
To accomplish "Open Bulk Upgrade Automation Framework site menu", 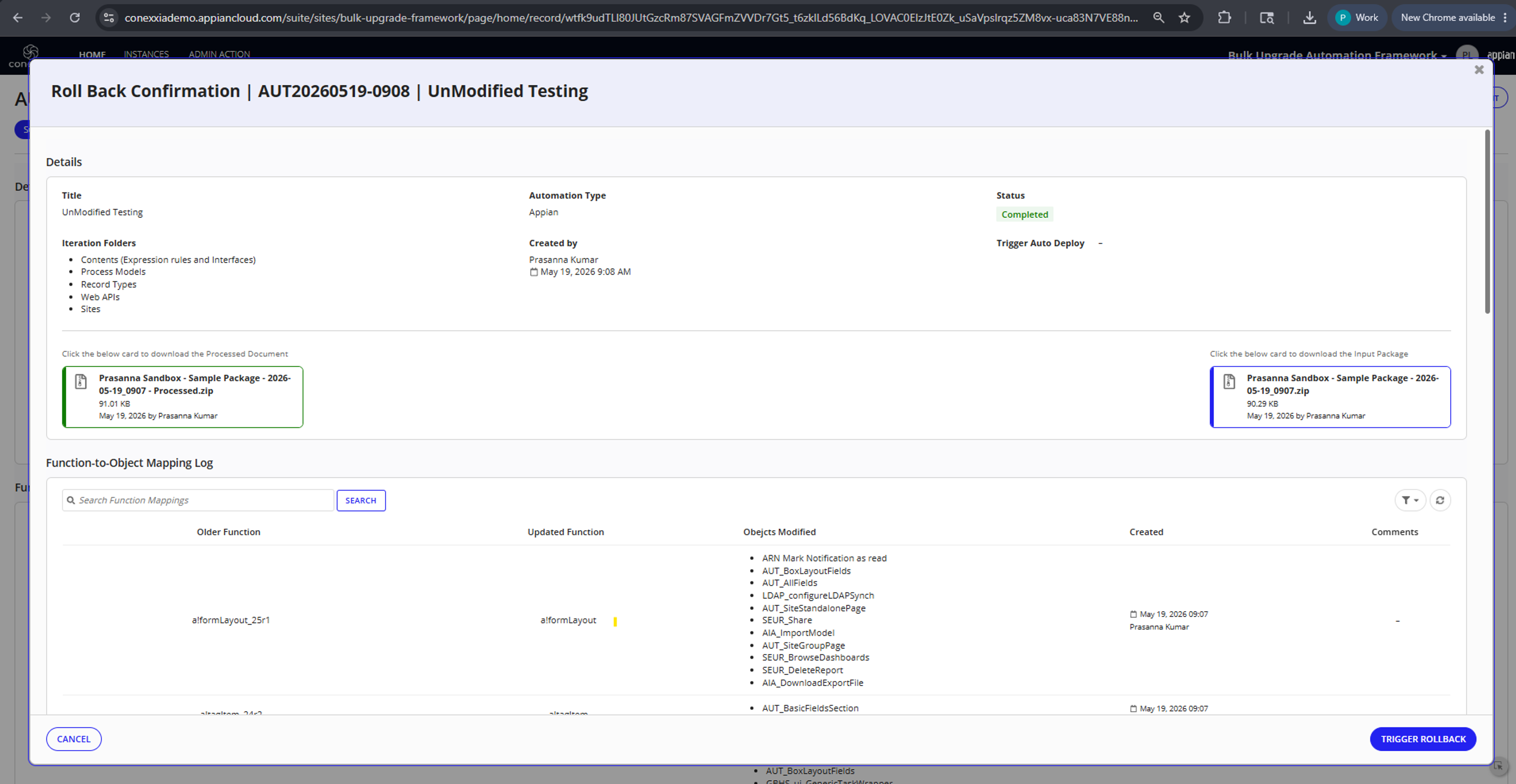I will [x=1337, y=55].
